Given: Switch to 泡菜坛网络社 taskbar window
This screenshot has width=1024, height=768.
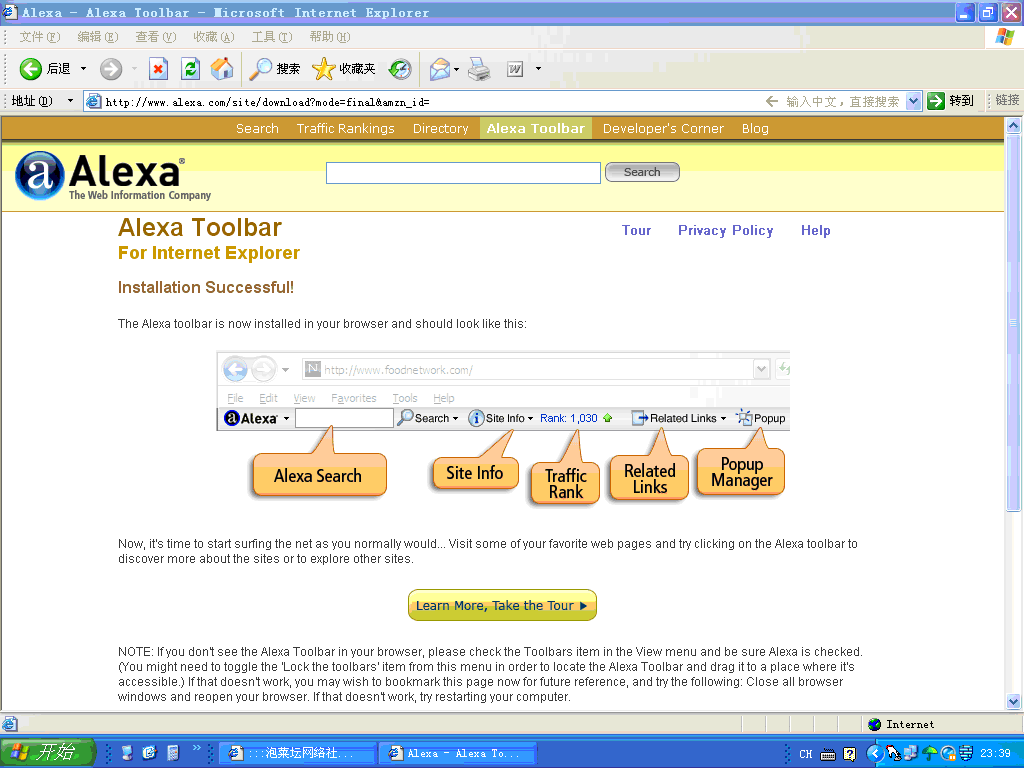Looking at the screenshot, I should click(297, 754).
